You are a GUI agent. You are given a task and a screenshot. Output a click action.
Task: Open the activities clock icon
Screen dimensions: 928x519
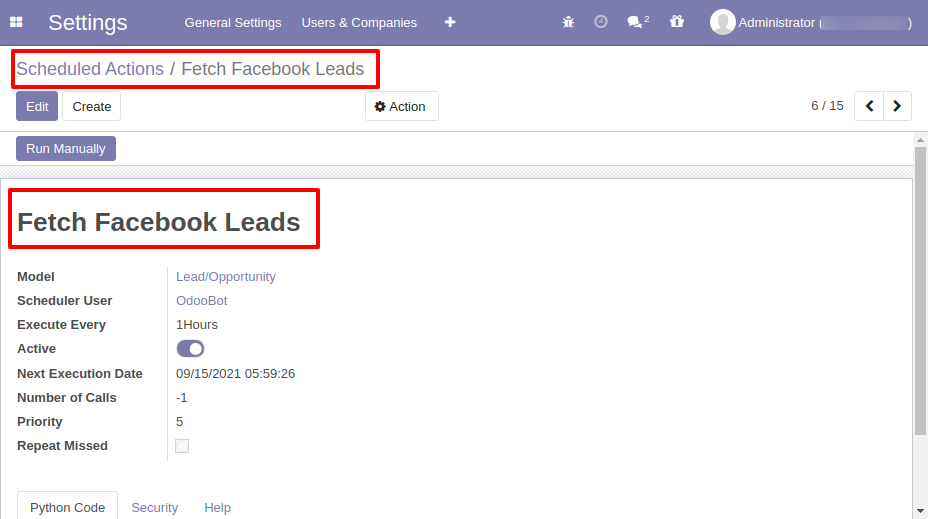tap(601, 22)
